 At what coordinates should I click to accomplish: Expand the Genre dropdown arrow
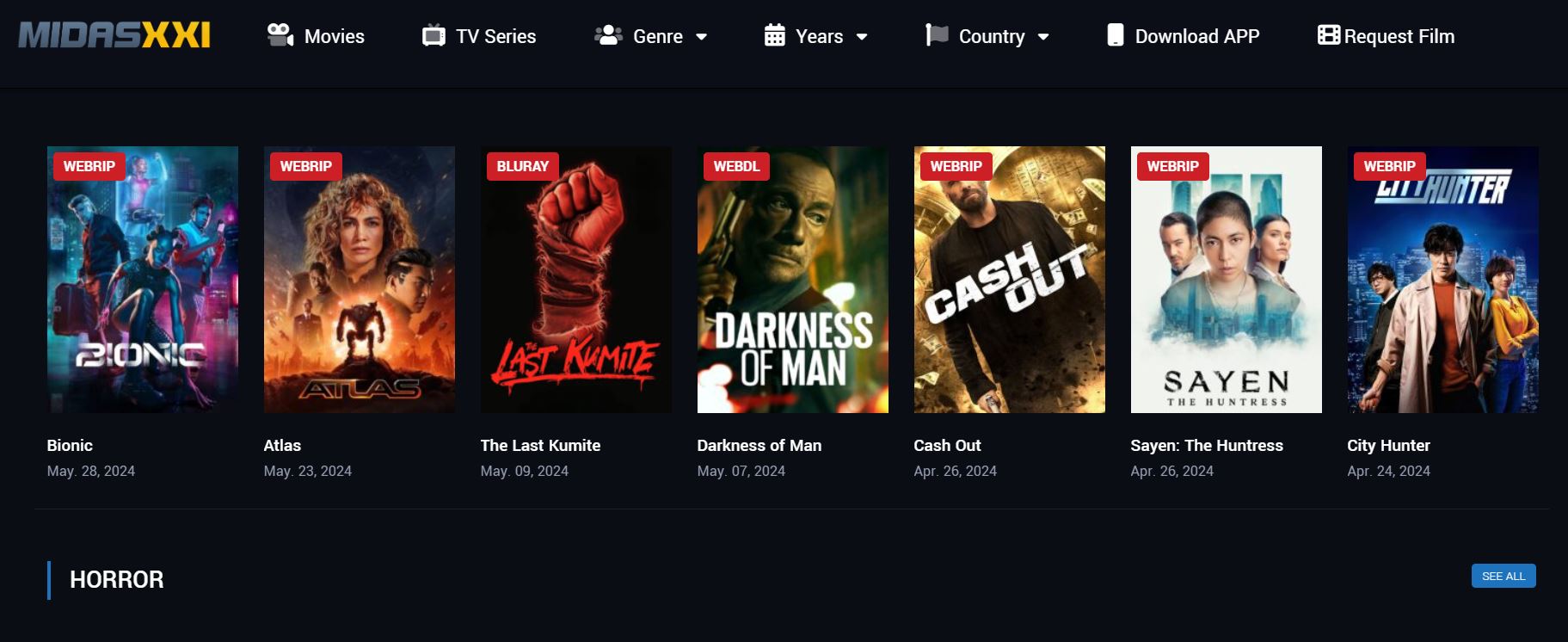[x=701, y=37]
